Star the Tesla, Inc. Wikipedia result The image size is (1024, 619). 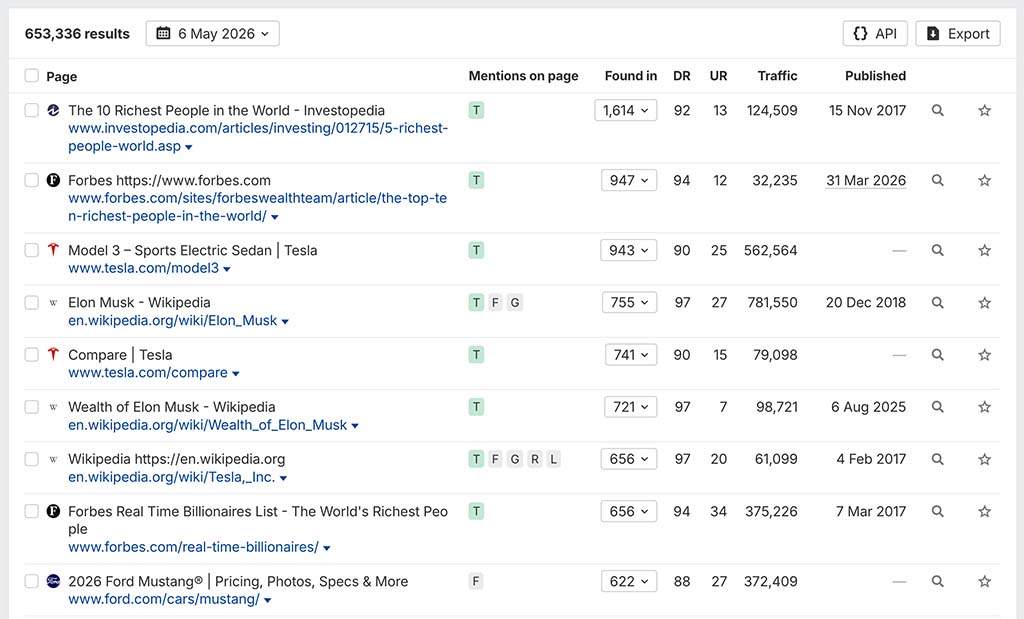click(x=984, y=459)
